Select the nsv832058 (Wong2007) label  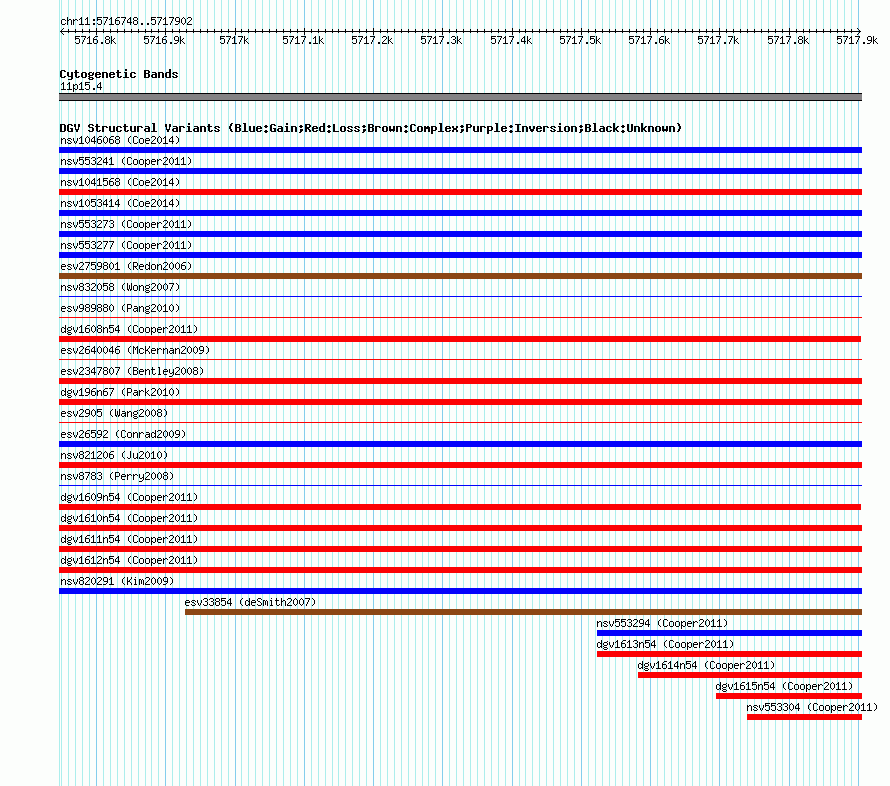120,287
